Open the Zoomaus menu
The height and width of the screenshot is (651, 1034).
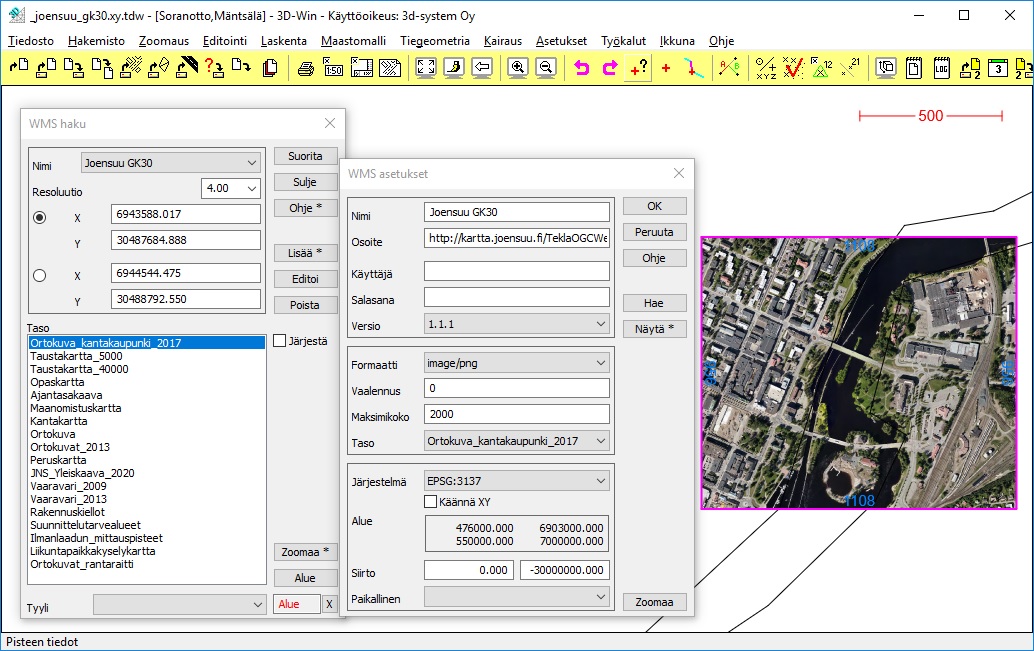click(x=164, y=41)
